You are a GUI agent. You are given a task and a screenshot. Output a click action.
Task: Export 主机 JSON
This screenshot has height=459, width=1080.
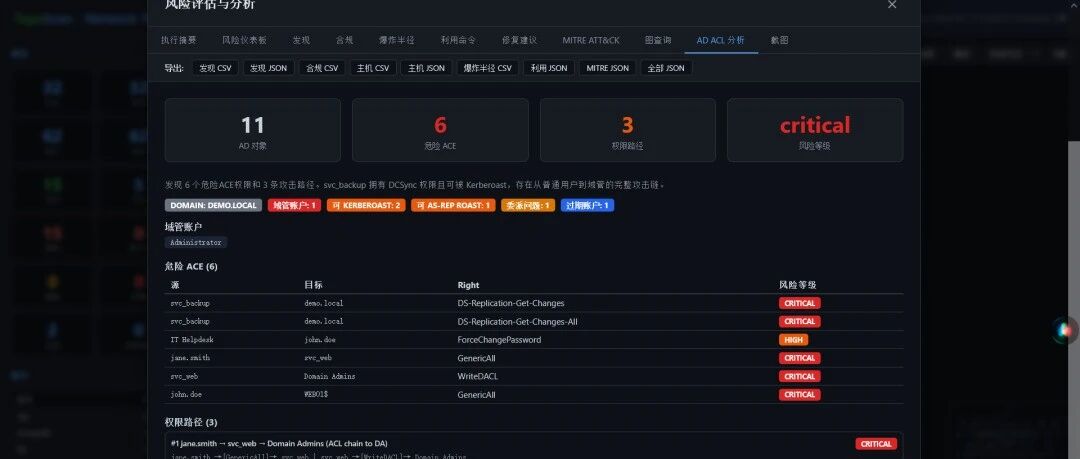coord(426,68)
